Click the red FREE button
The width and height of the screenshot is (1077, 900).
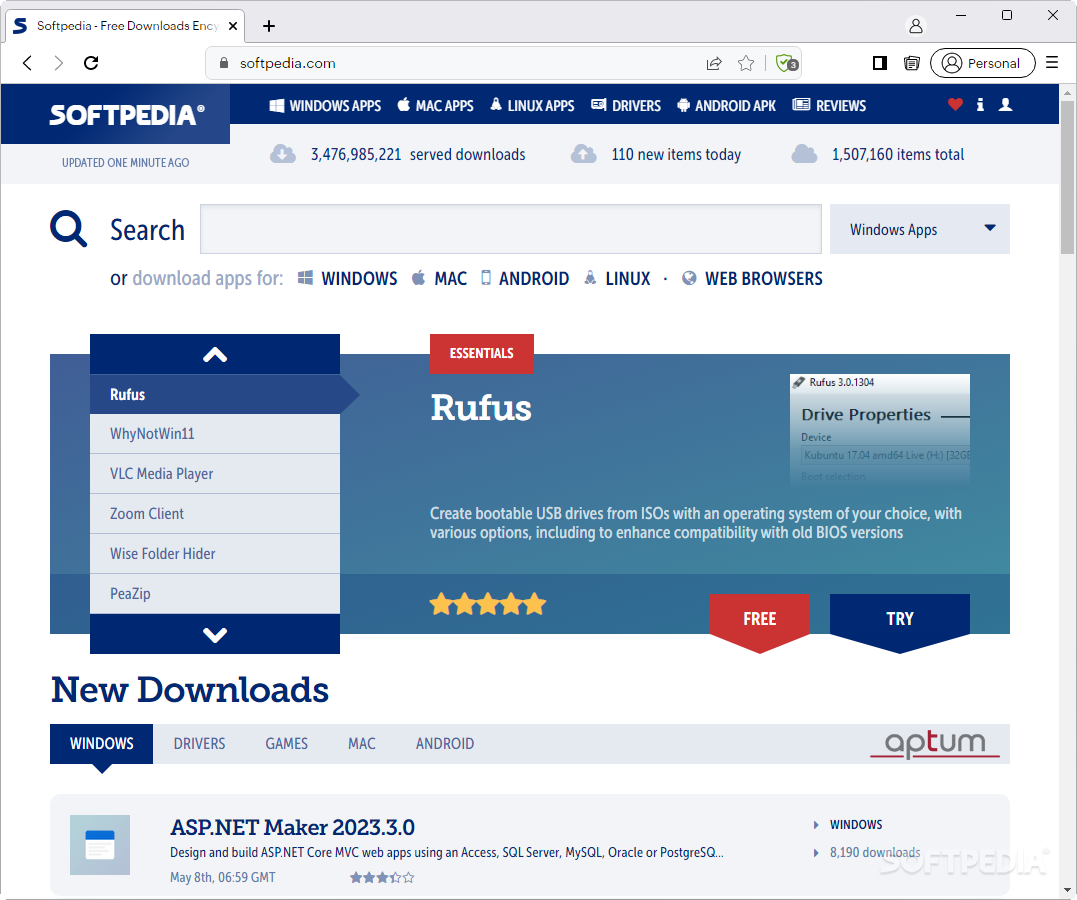760,620
